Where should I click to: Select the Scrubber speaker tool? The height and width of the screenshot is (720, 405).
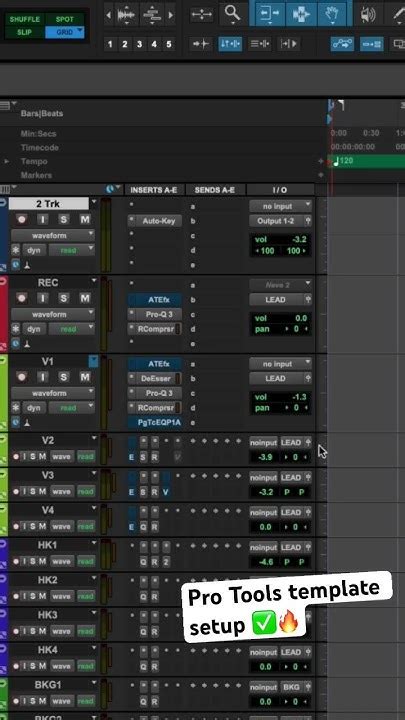(x=367, y=14)
